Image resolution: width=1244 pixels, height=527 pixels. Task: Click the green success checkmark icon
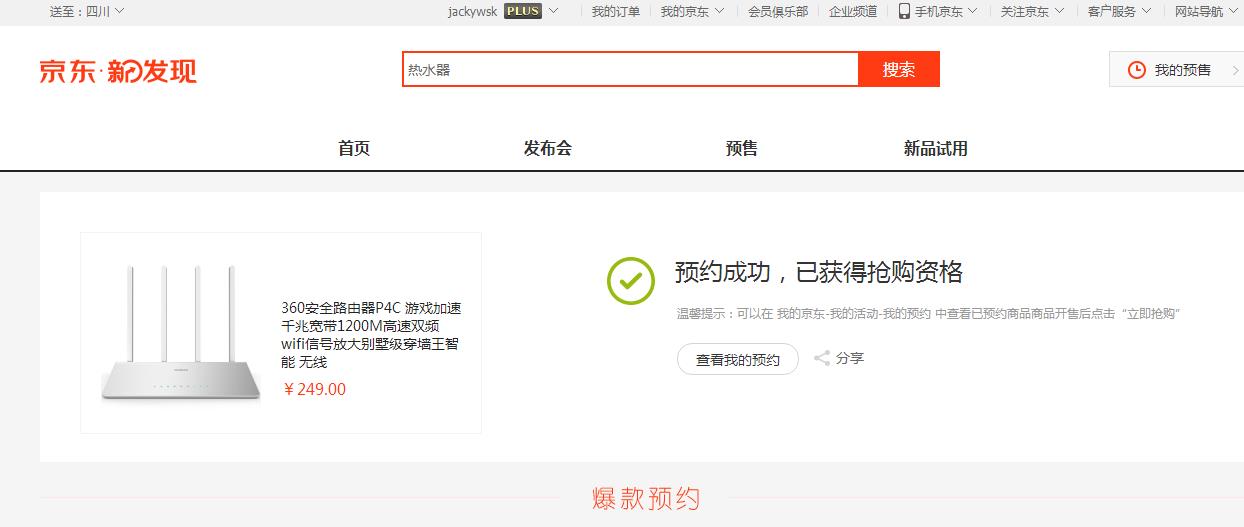(631, 280)
